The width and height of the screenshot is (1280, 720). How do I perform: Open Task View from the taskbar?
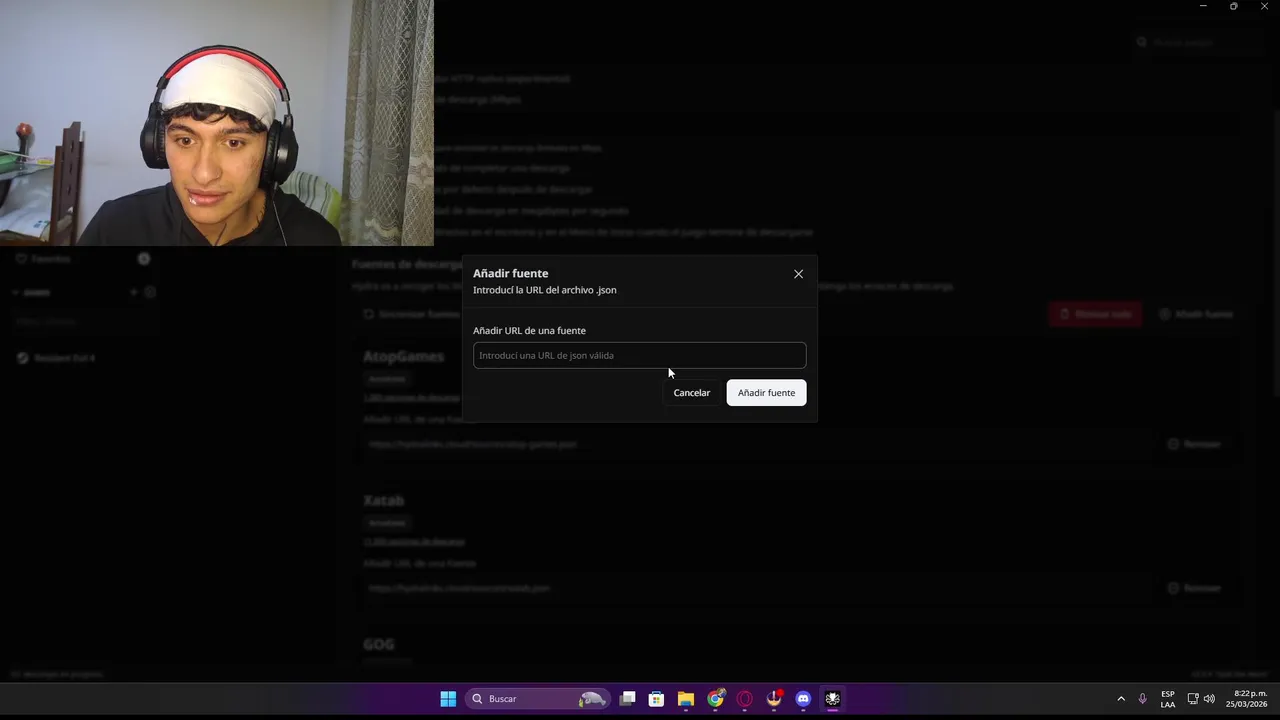tap(627, 699)
